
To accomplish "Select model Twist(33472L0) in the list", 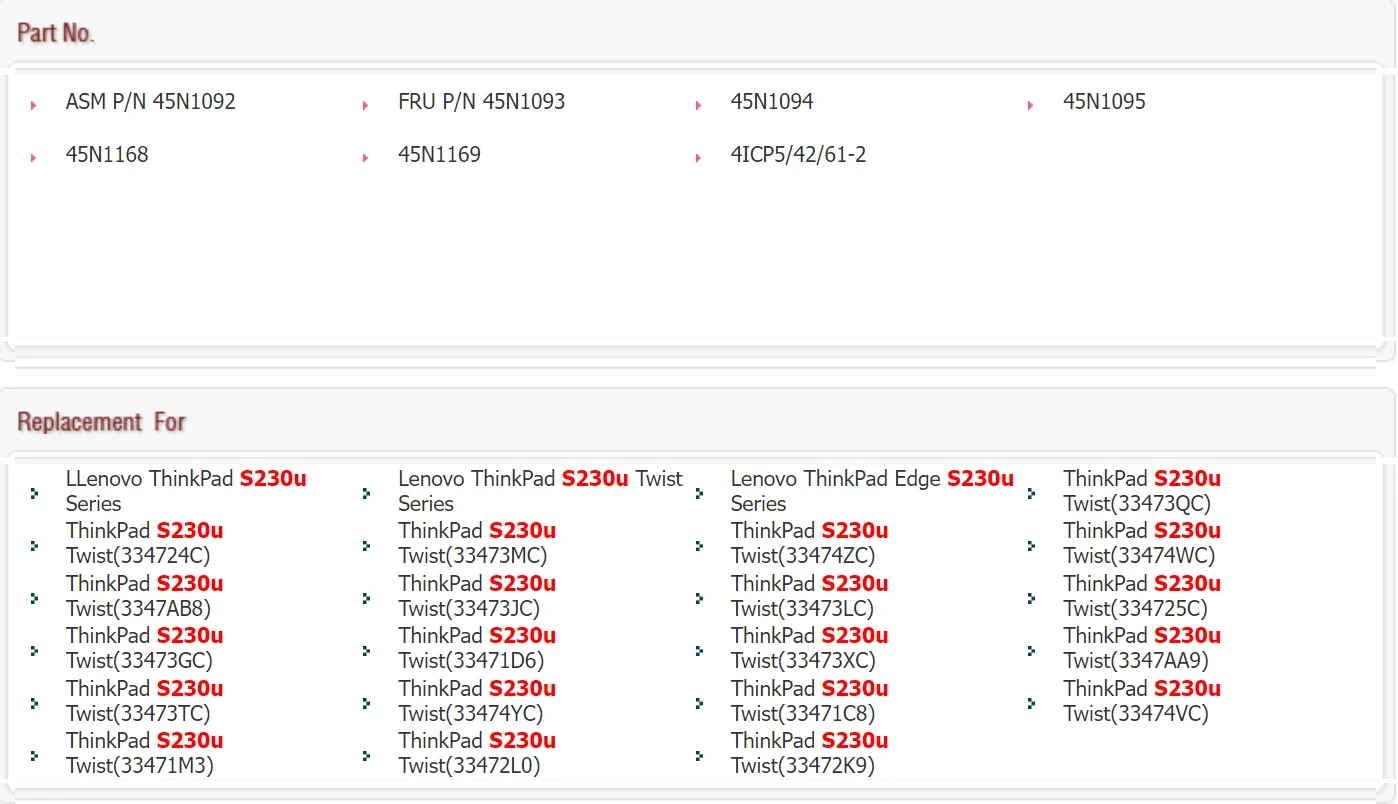I will (477, 753).
